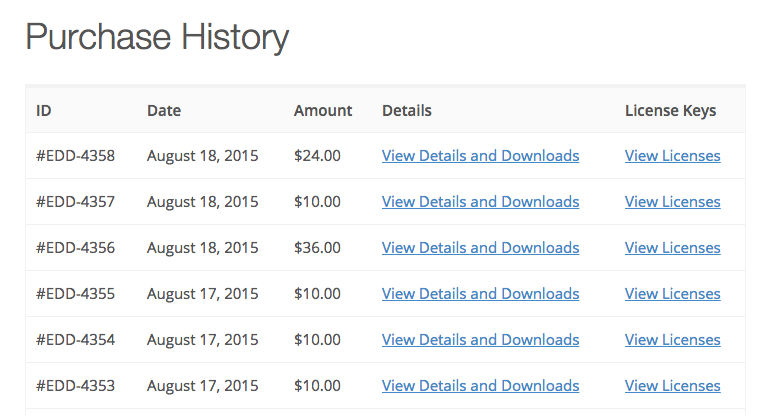
Task: Click the Date column header
Action: coord(164,111)
